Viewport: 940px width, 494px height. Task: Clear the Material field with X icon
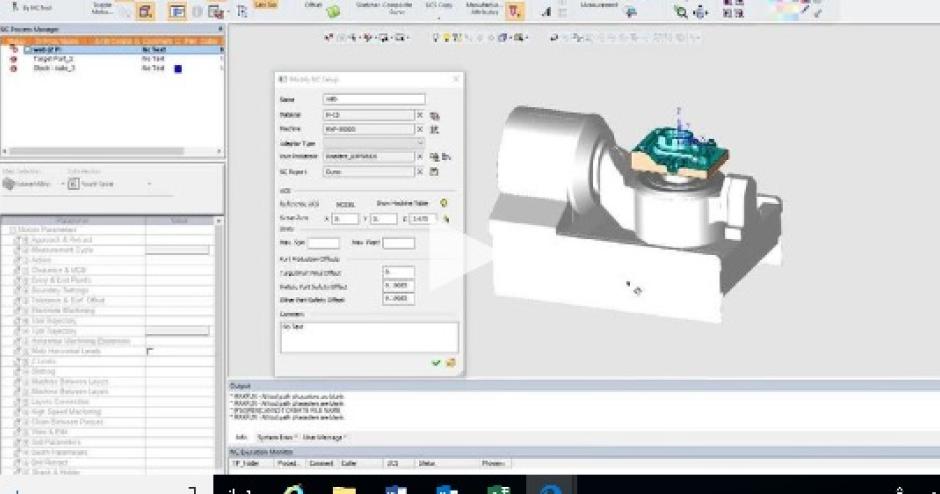(x=419, y=116)
